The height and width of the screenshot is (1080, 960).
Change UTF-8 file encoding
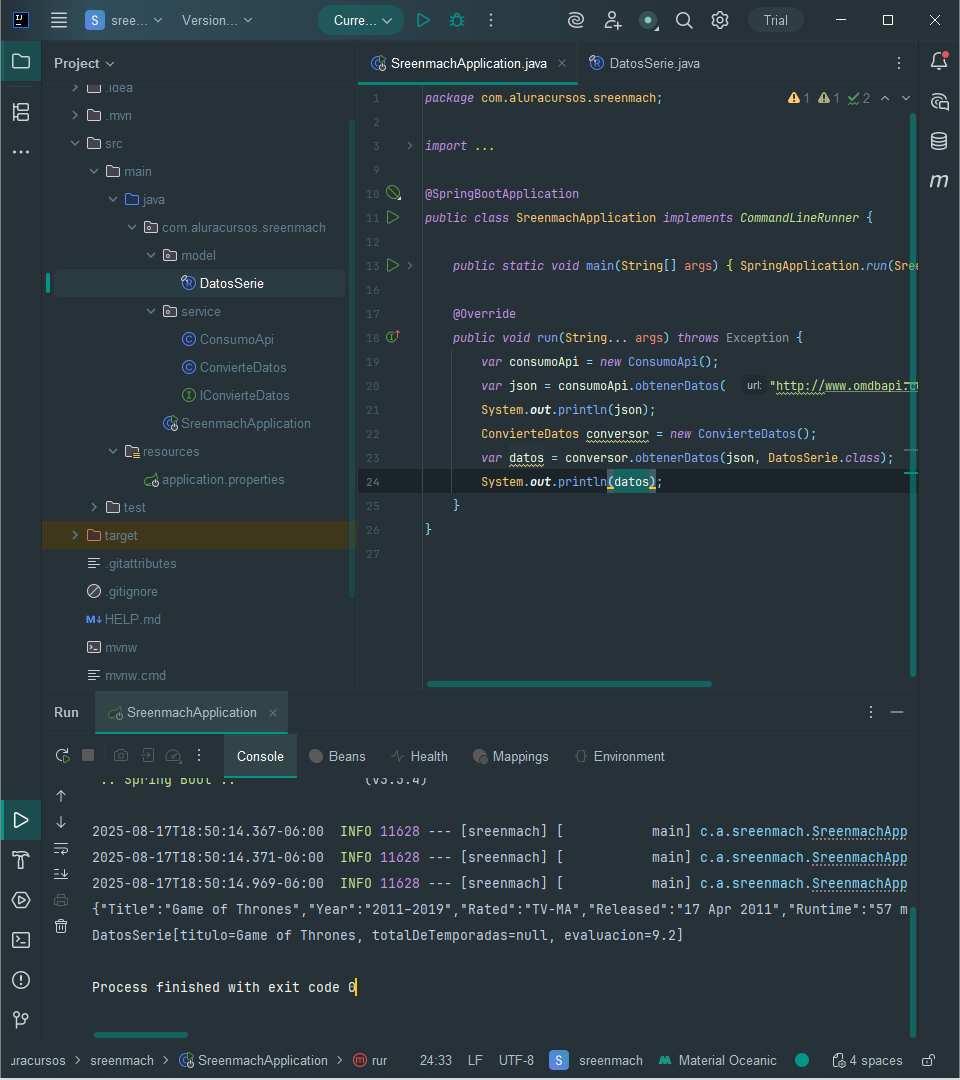click(516, 1060)
